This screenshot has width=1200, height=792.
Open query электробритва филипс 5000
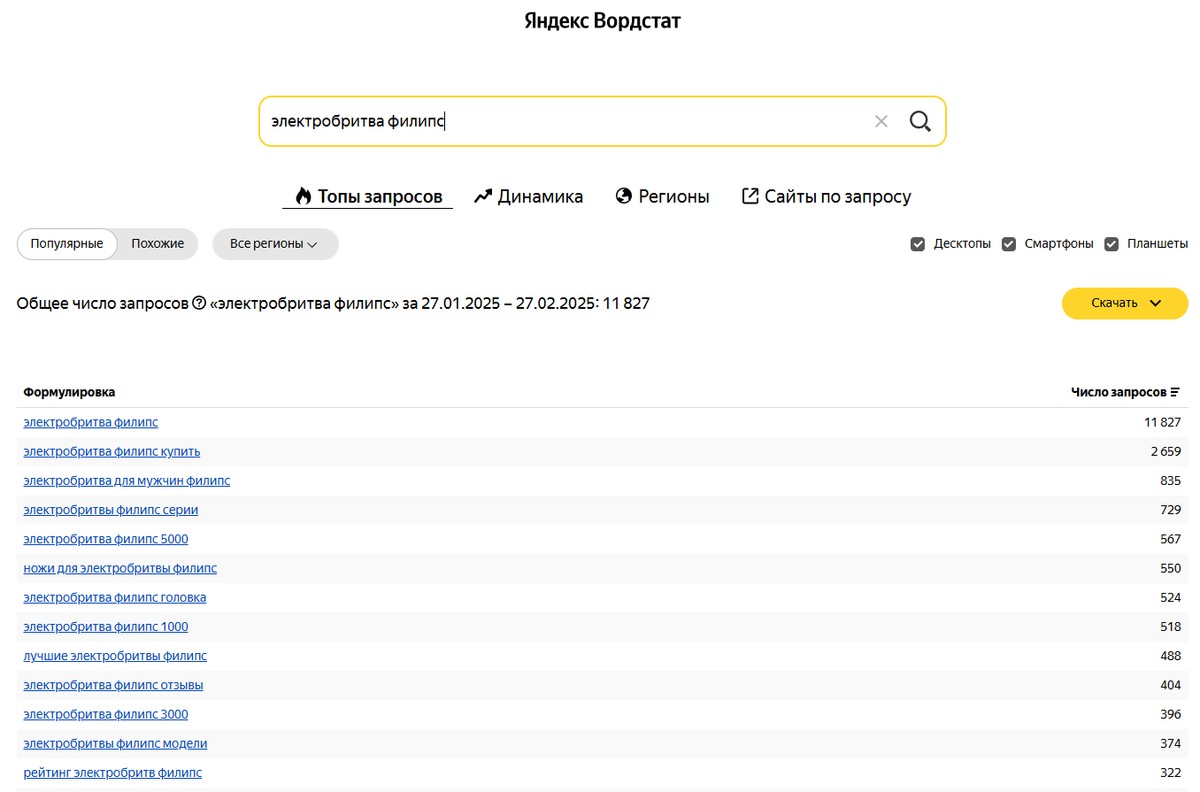tap(106, 539)
